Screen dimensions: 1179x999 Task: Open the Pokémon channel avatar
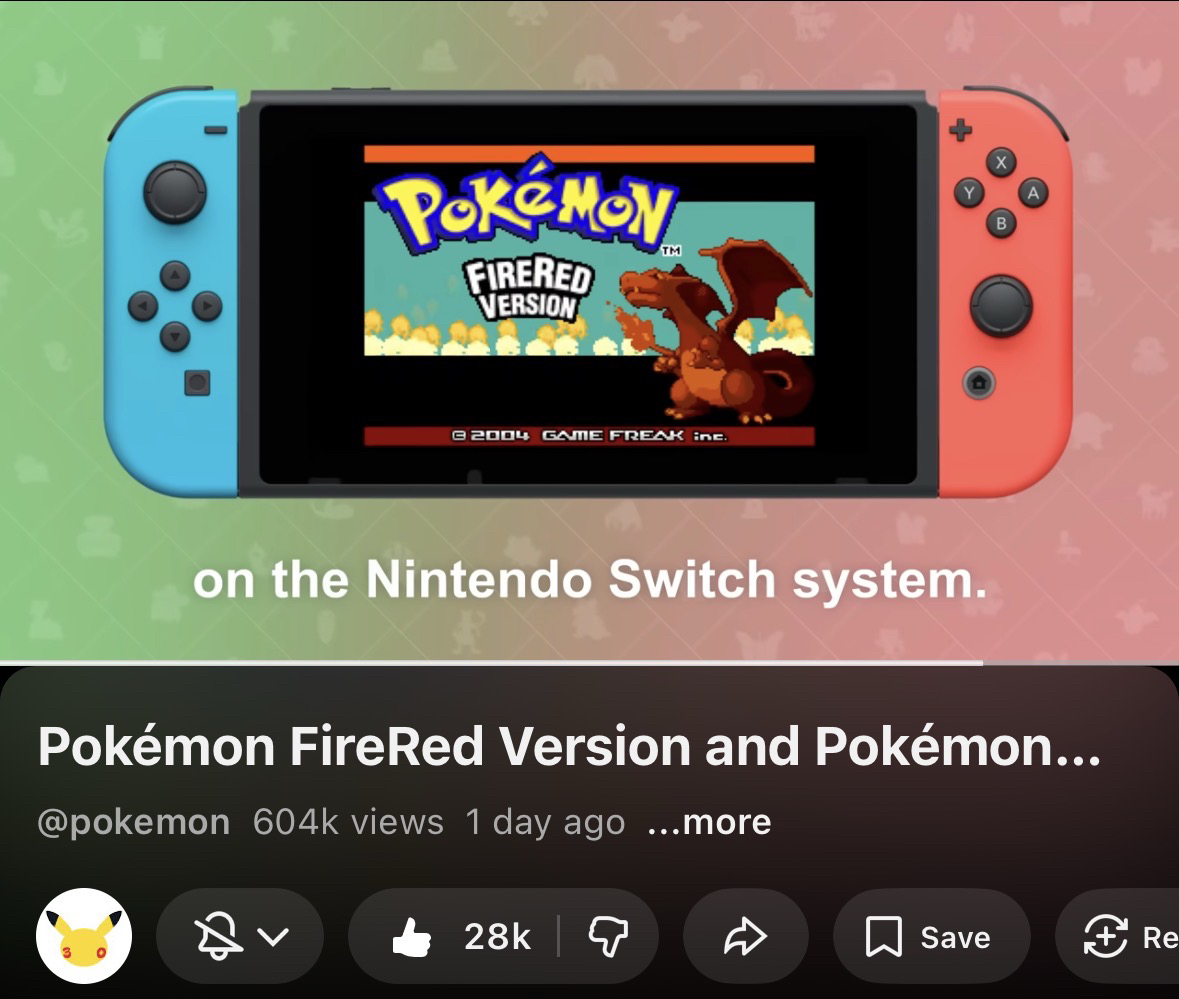point(84,936)
